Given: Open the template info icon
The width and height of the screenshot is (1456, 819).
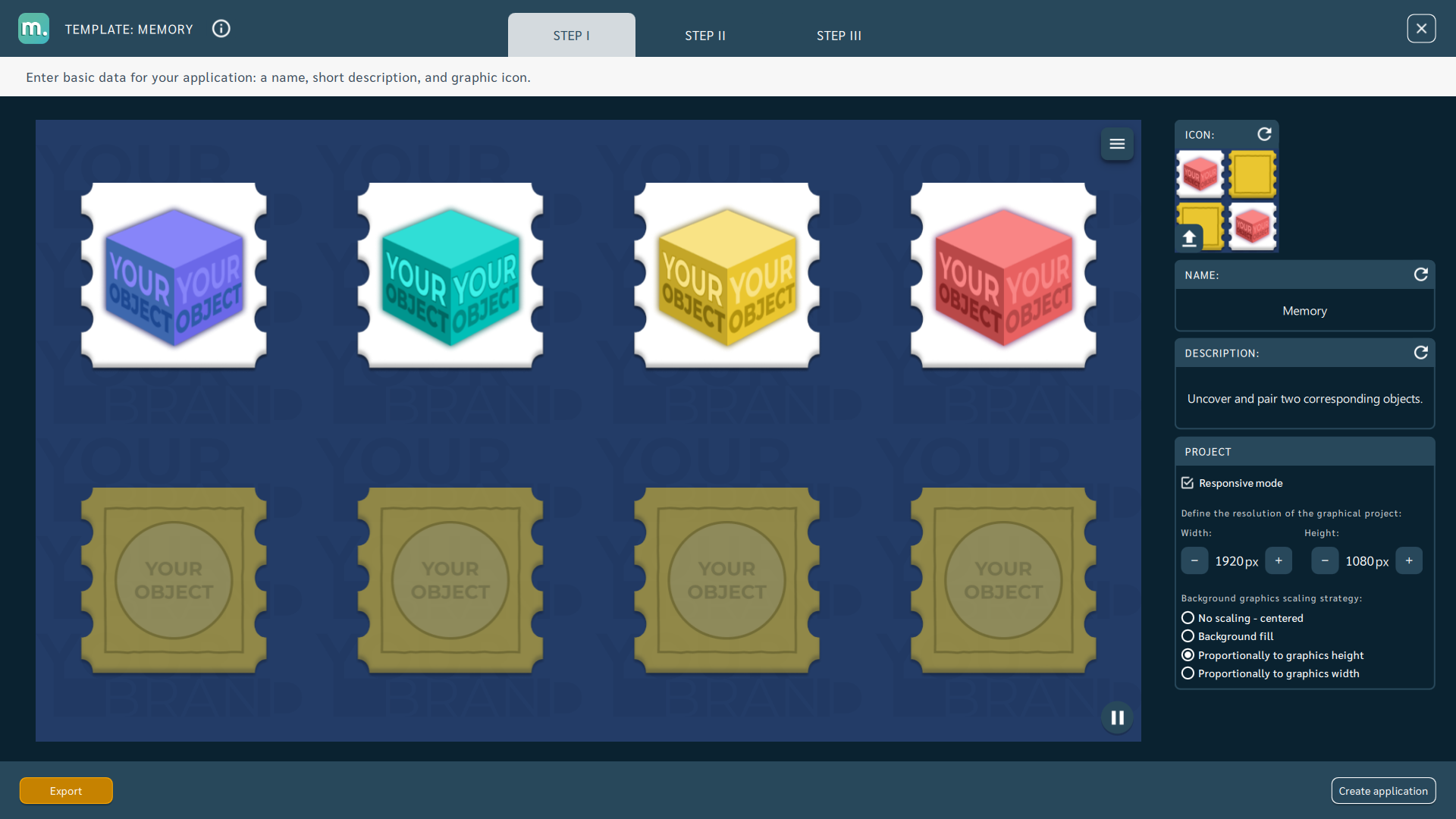Looking at the screenshot, I should point(221,29).
